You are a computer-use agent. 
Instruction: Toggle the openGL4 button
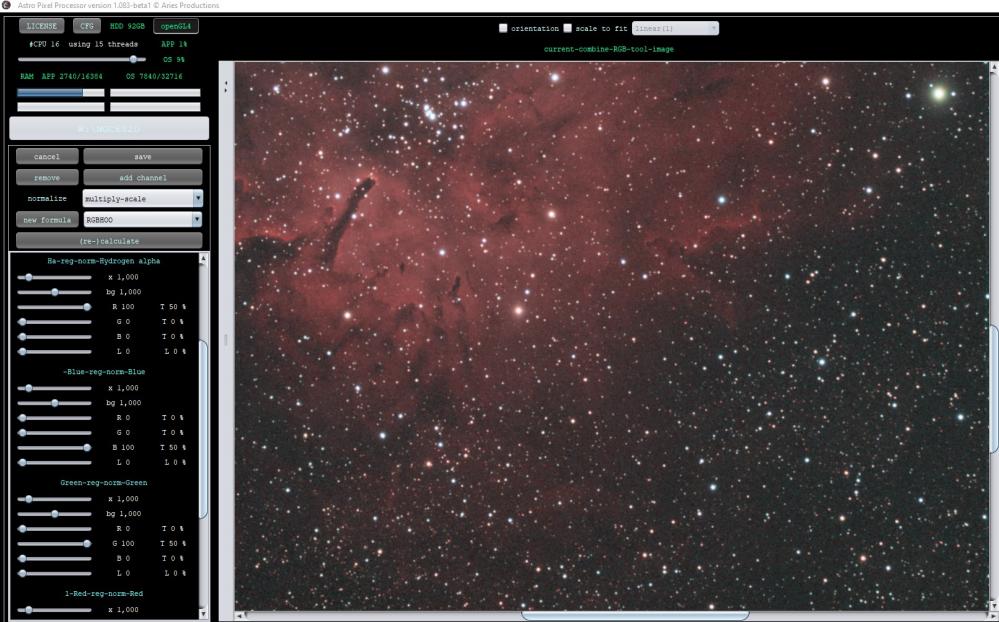(x=176, y=26)
